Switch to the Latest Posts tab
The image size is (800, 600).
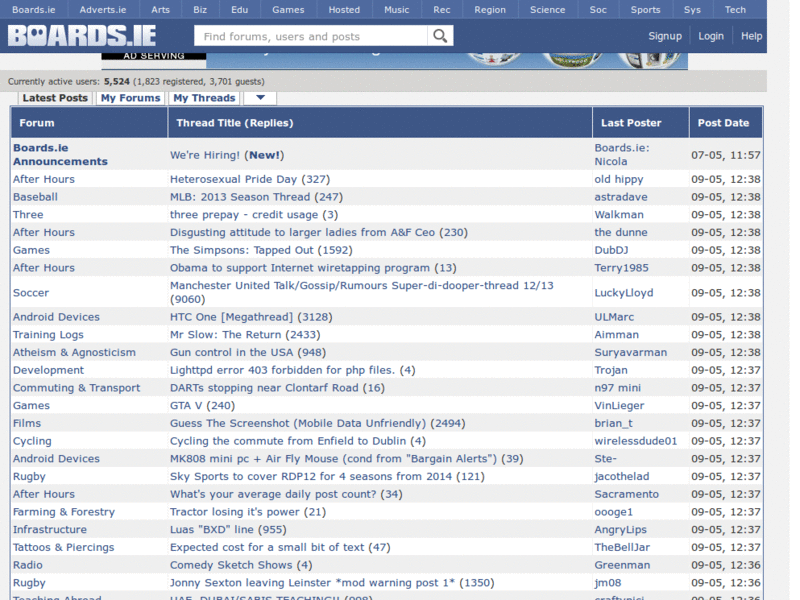pyautogui.click(x=55, y=98)
